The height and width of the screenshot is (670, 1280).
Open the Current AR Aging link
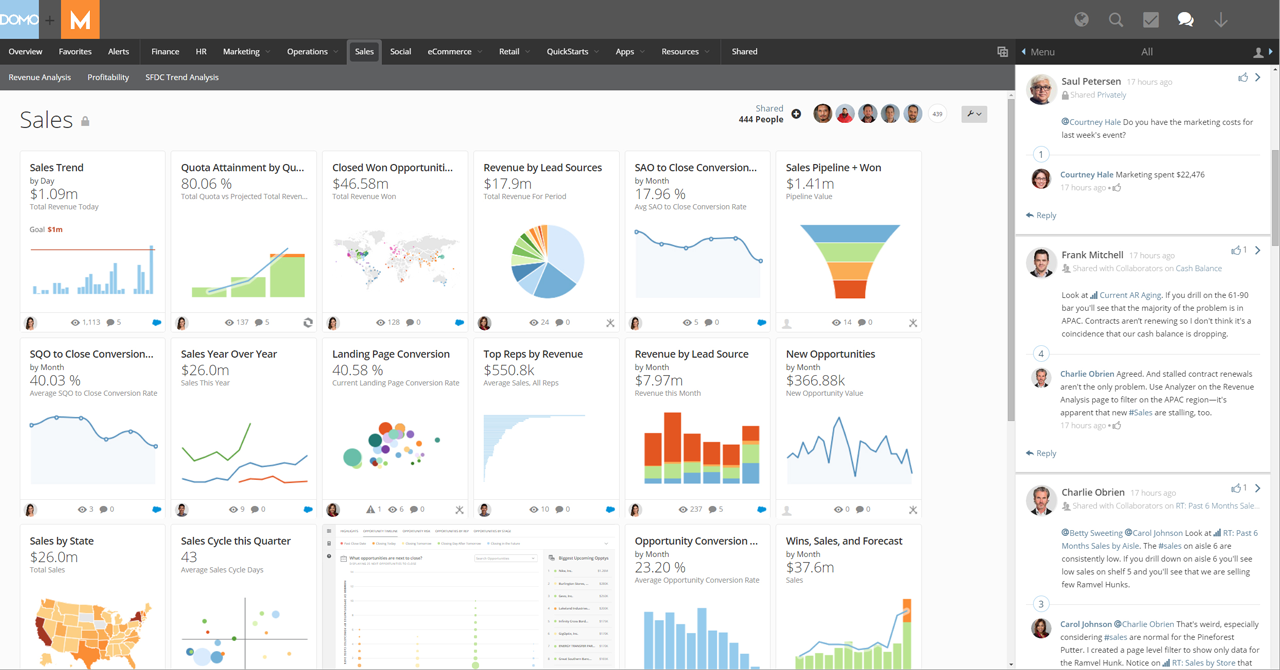coord(1129,295)
